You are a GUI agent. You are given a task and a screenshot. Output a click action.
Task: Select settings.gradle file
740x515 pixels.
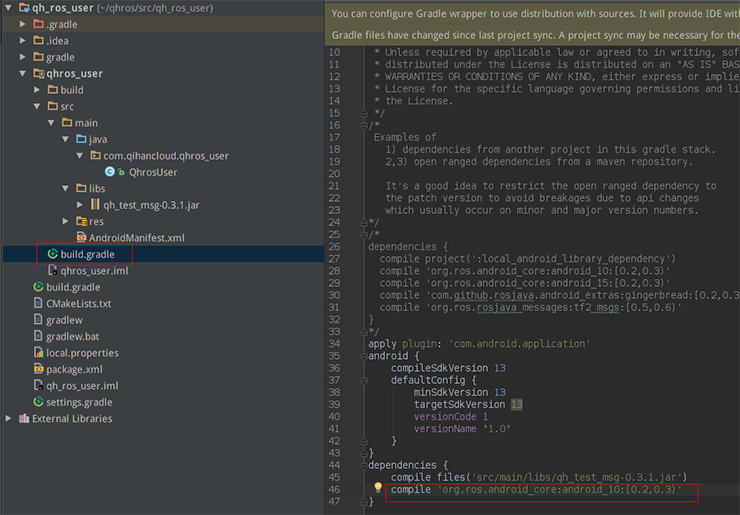point(79,402)
